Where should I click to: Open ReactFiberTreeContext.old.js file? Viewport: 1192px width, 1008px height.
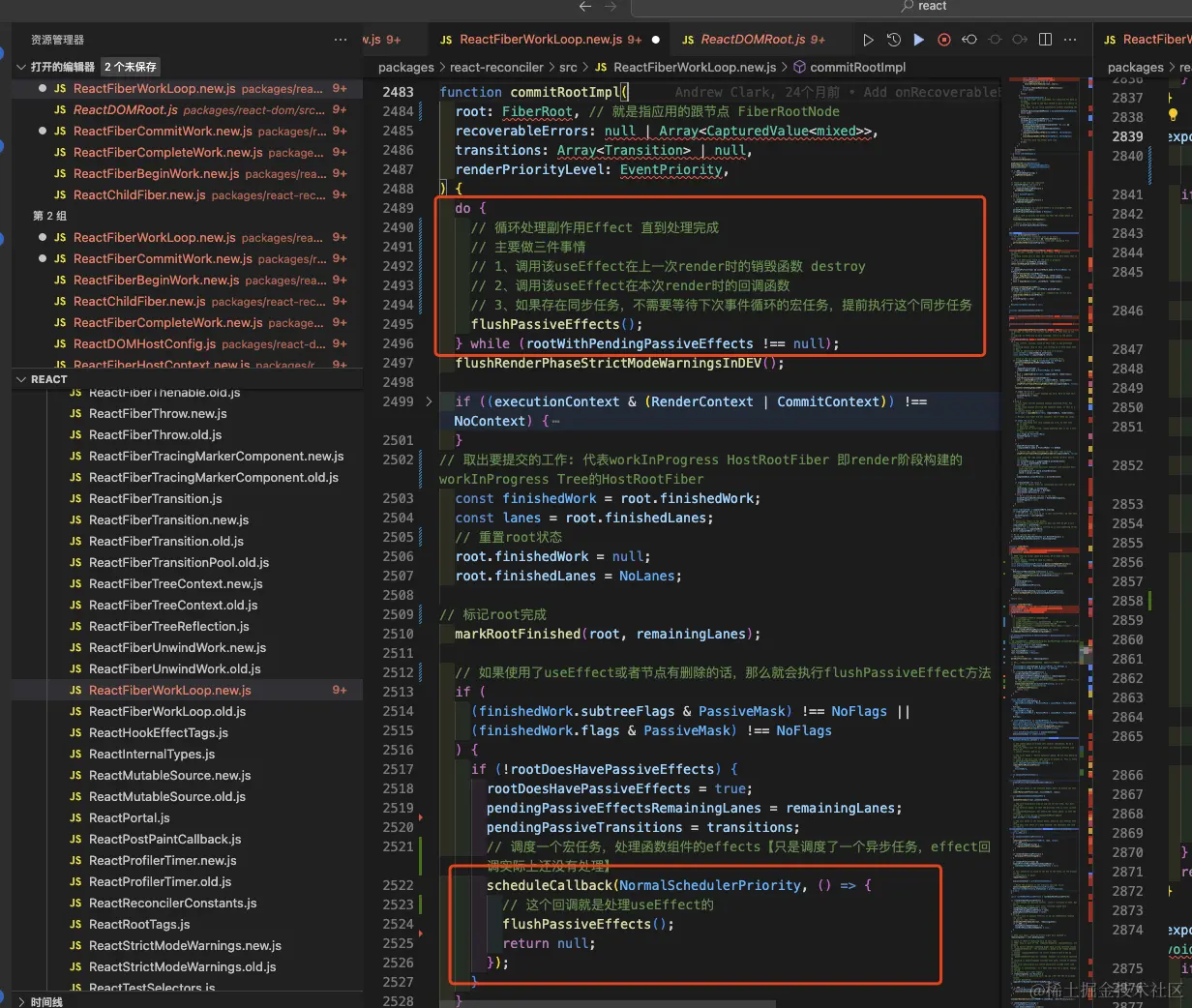coord(187,605)
